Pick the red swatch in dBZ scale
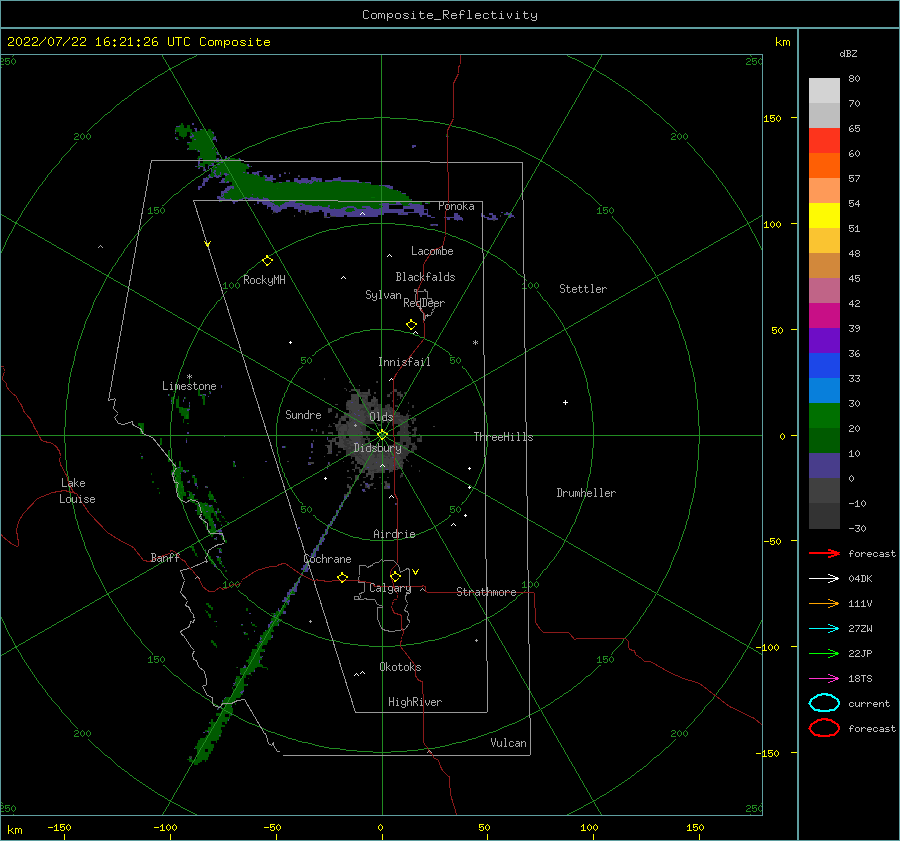Viewport: 900px width, 841px height. [x=824, y=141]
